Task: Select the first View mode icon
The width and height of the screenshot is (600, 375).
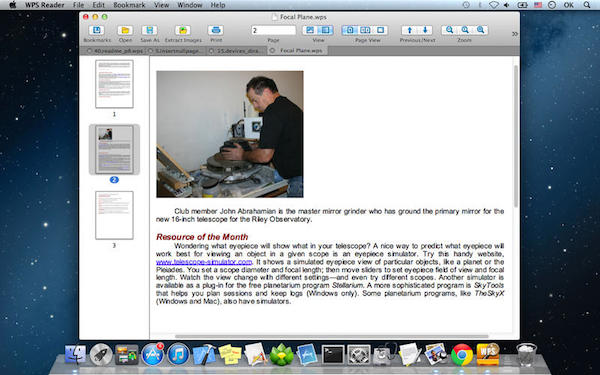Action: [310, 30]
